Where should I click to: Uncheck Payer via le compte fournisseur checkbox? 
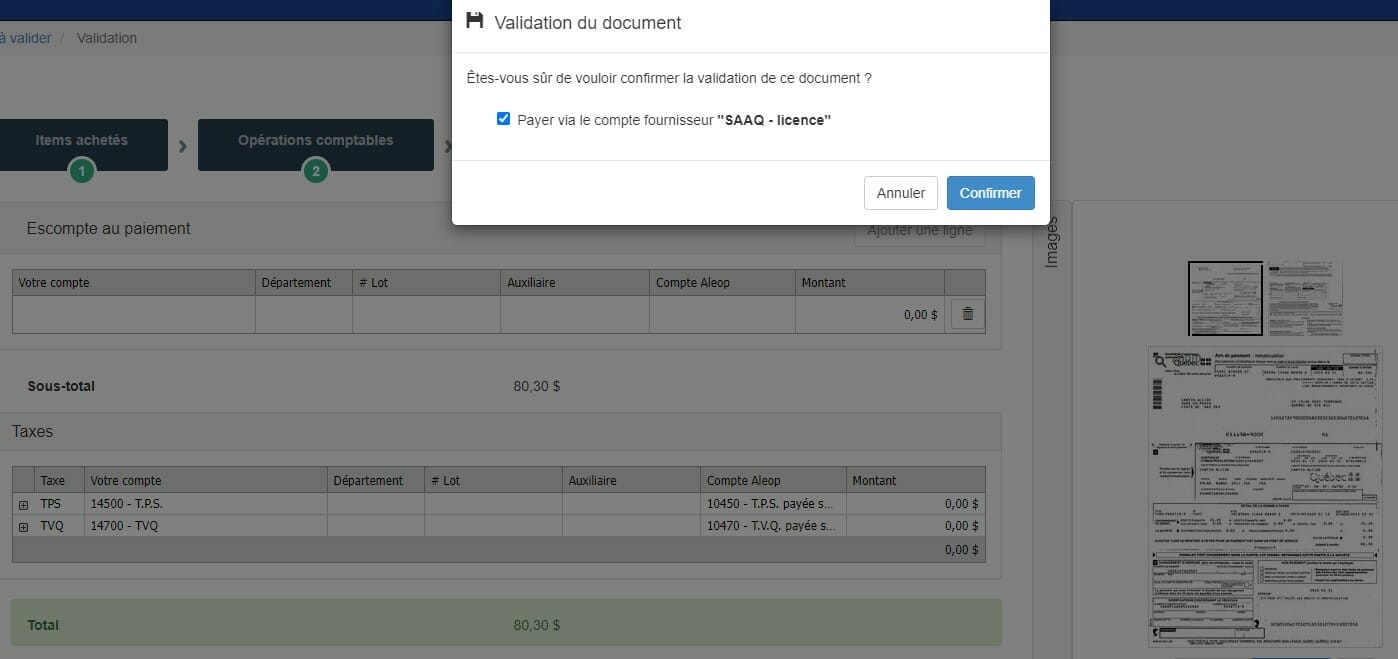[504, 119]
